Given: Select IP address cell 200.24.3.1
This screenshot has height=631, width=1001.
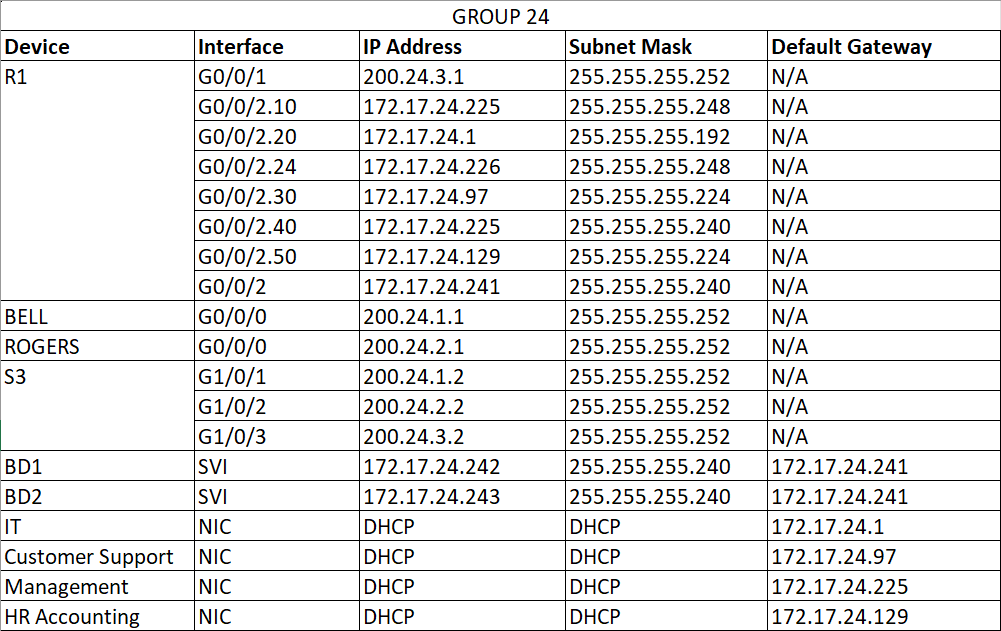Looking at the screenshot, I should coord(462,77).
